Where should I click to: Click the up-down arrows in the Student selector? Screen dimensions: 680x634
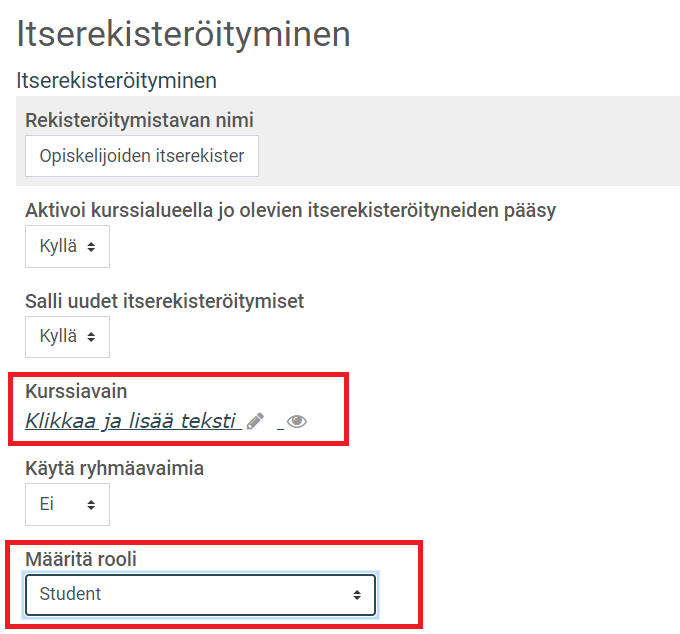tap(357, 595)
